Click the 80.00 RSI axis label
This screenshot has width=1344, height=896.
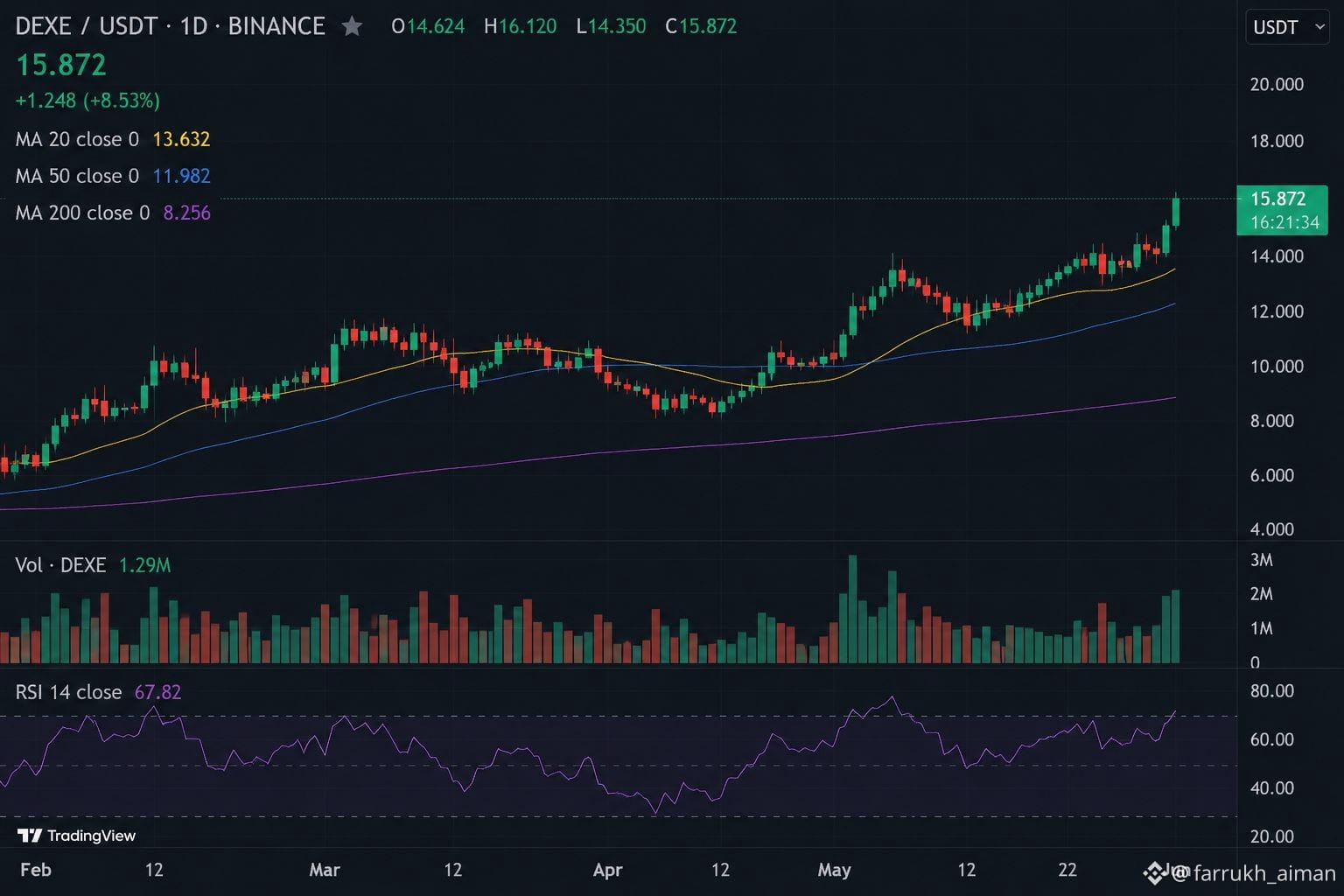pyautogui.click(x=1271, y=691)
